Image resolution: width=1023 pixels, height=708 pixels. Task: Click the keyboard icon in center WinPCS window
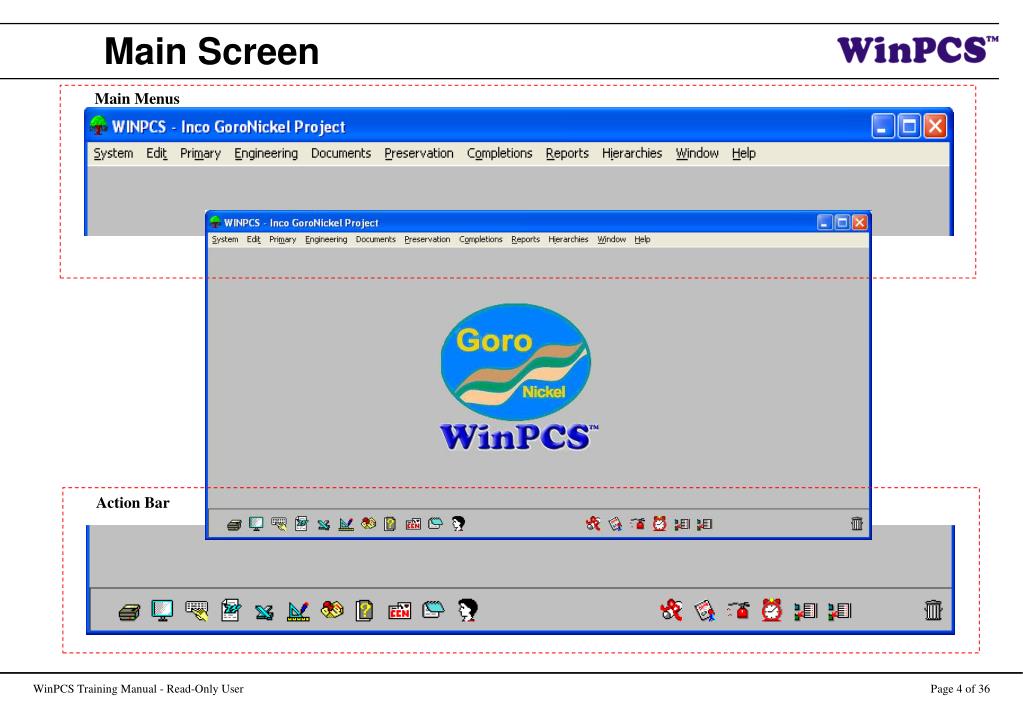point(279,524)
